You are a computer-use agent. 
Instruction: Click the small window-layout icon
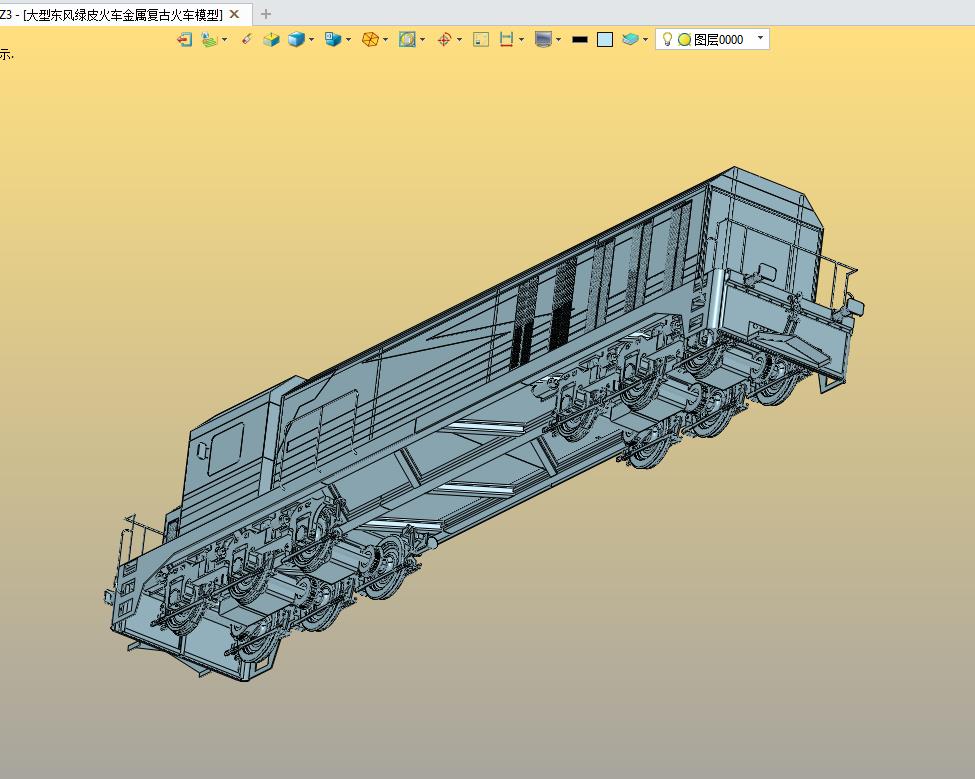tap(481, 40)
